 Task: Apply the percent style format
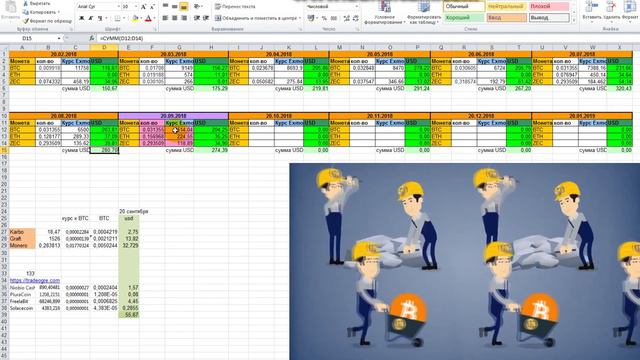(324, 18)
